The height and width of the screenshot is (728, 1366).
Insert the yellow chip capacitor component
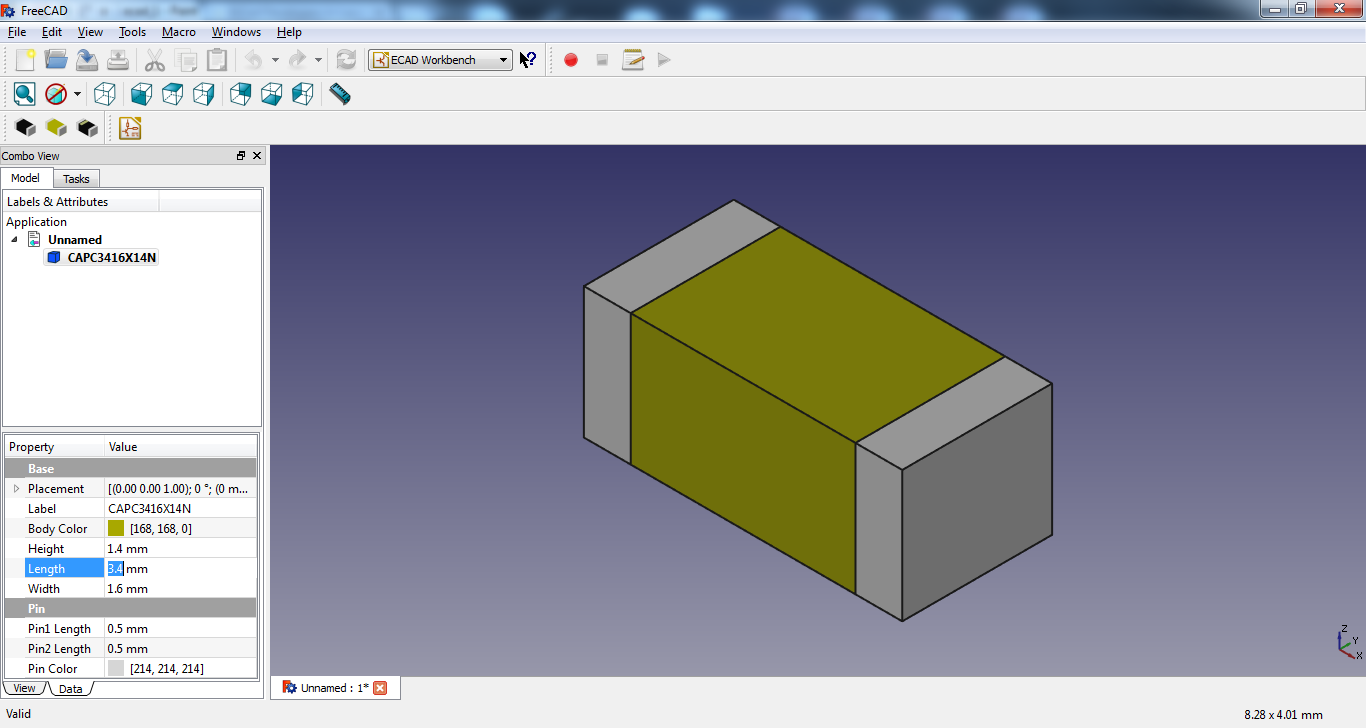[x=56, y=128]
